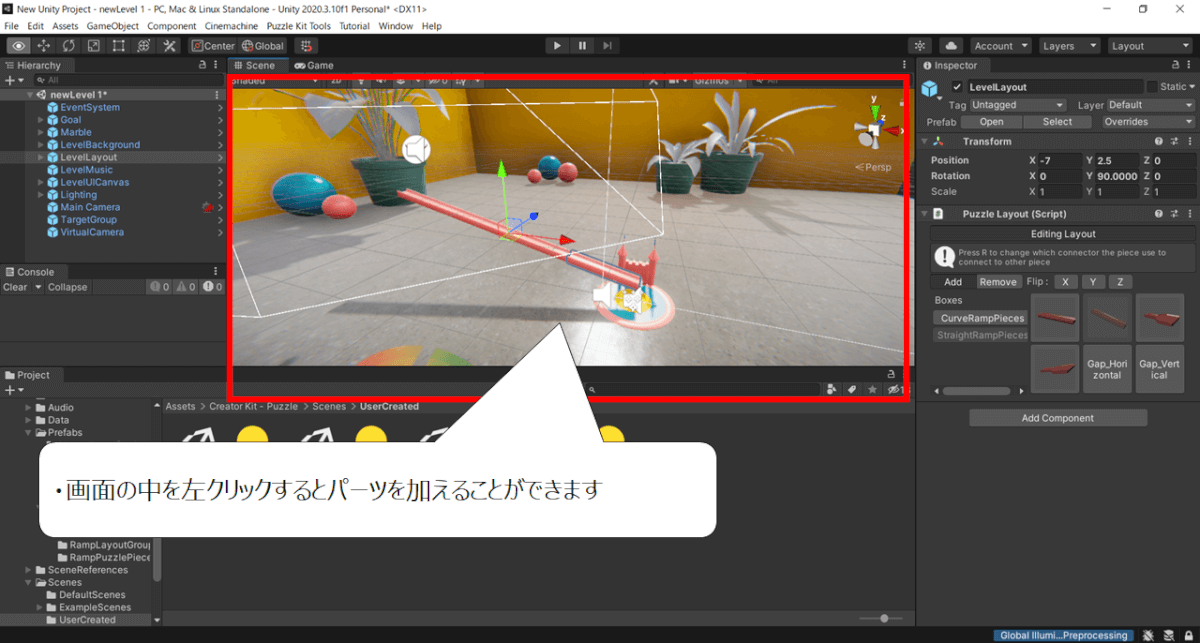Enable the Static checkbox
1200x643 pixels.
click(1152, 87)
